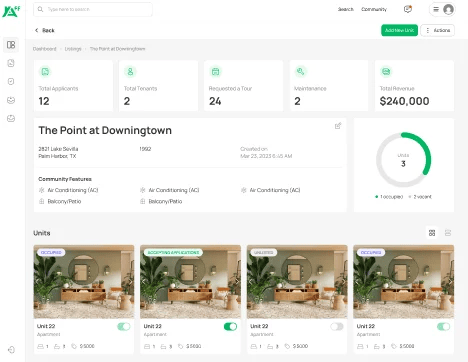Open the dashboard layout icon in the sidebar
Image resolution: width=468 pixels, height=362 pixels.
11,45
